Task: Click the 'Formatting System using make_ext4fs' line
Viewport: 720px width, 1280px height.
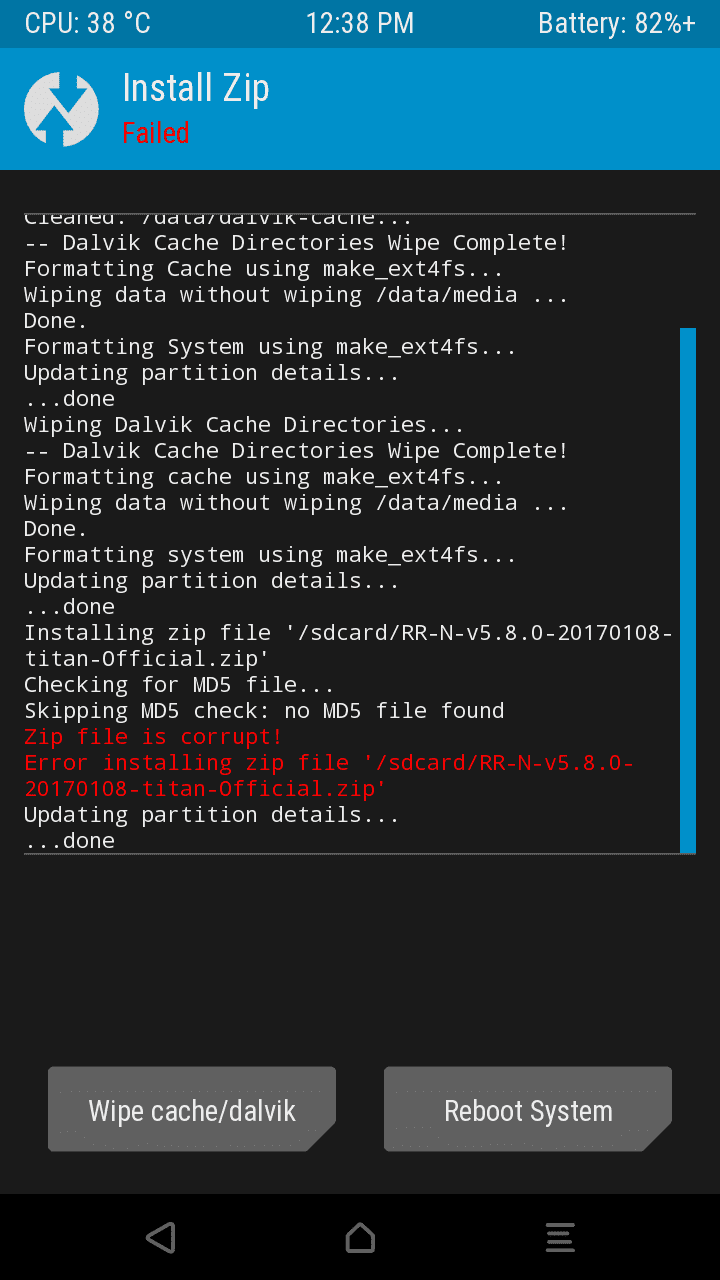Action: click(270, 347)
